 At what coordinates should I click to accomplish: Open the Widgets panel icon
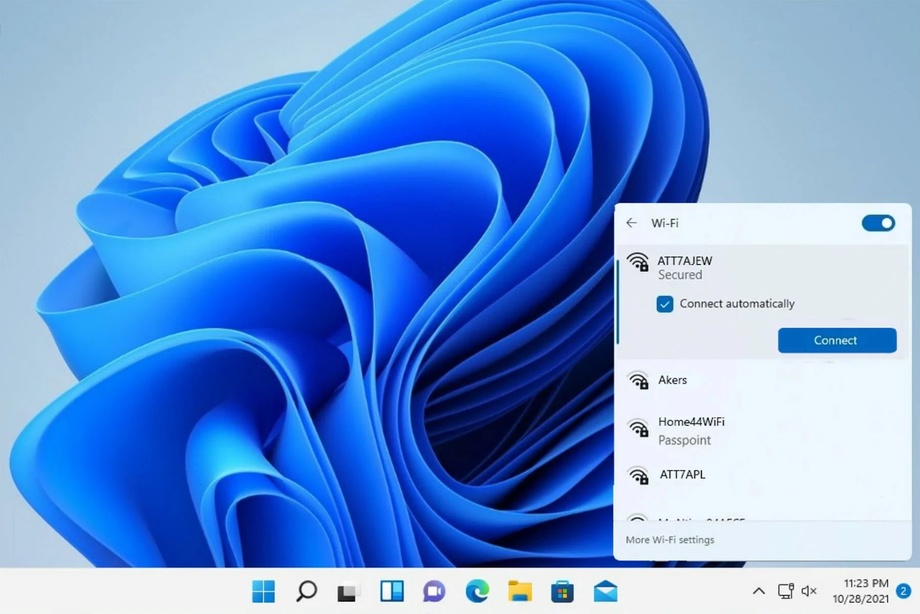pos(391,592)
